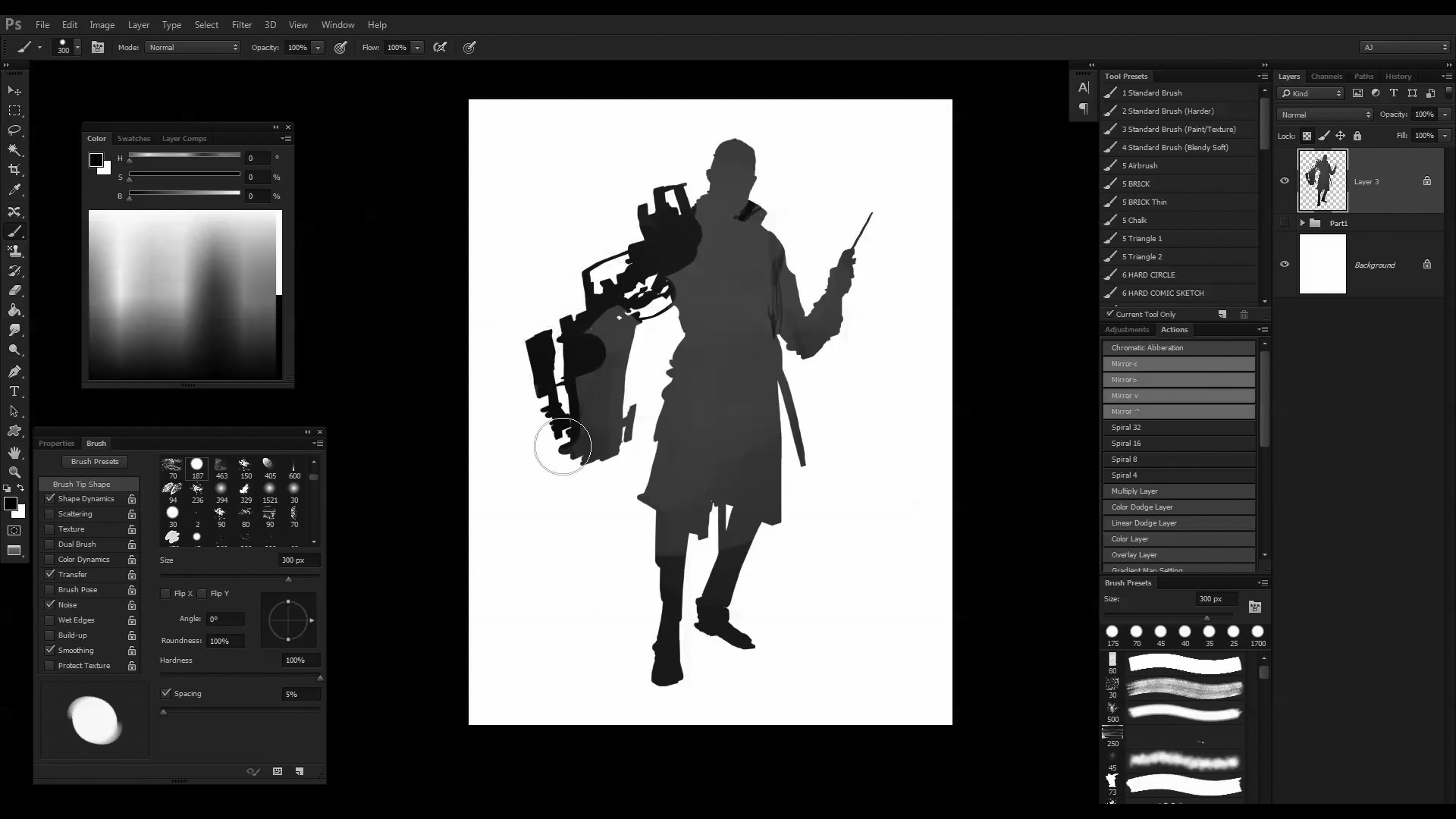Enable the Scattering checkbox

50,514
